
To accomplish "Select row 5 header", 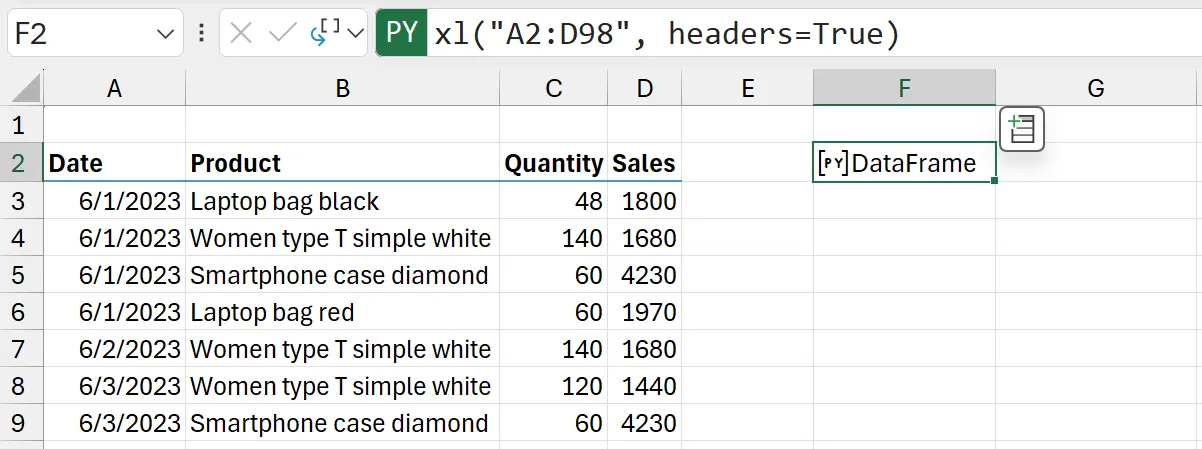I will (21, 275).
